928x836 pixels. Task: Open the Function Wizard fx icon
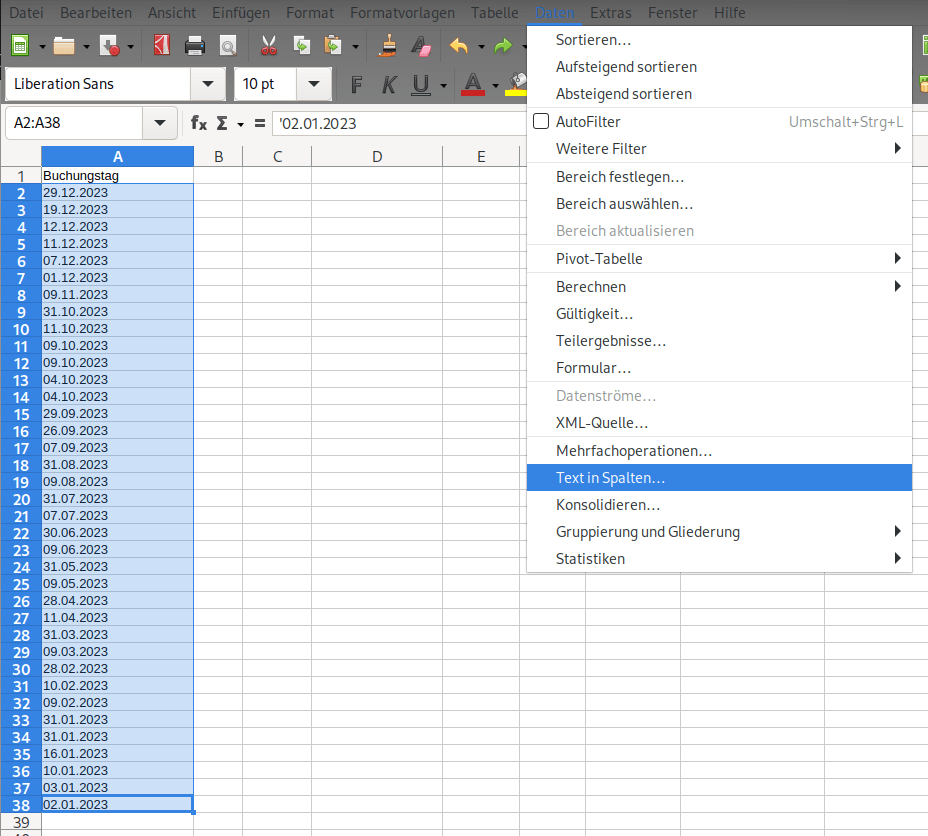tap(199, 123)
